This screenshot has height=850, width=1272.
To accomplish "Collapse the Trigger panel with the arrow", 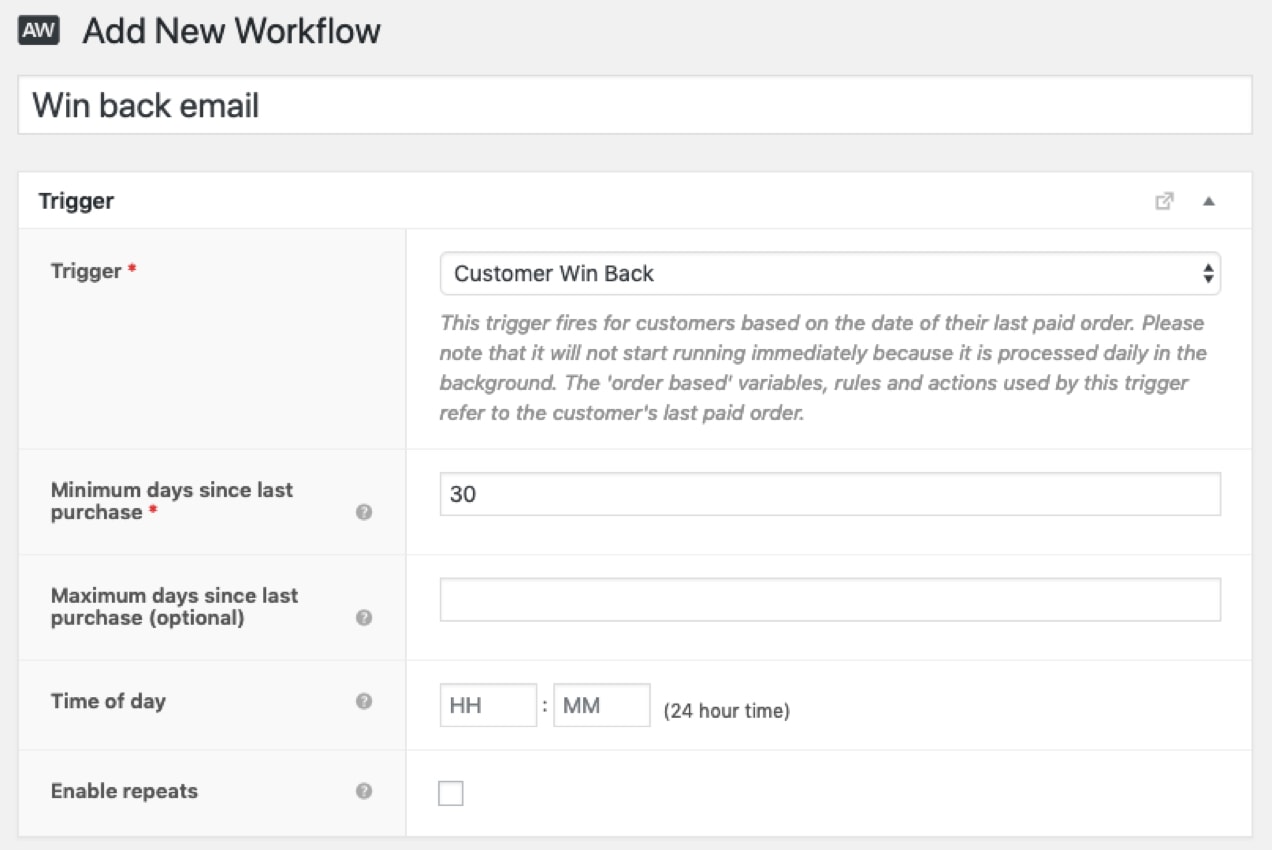I will (1210, 201).
